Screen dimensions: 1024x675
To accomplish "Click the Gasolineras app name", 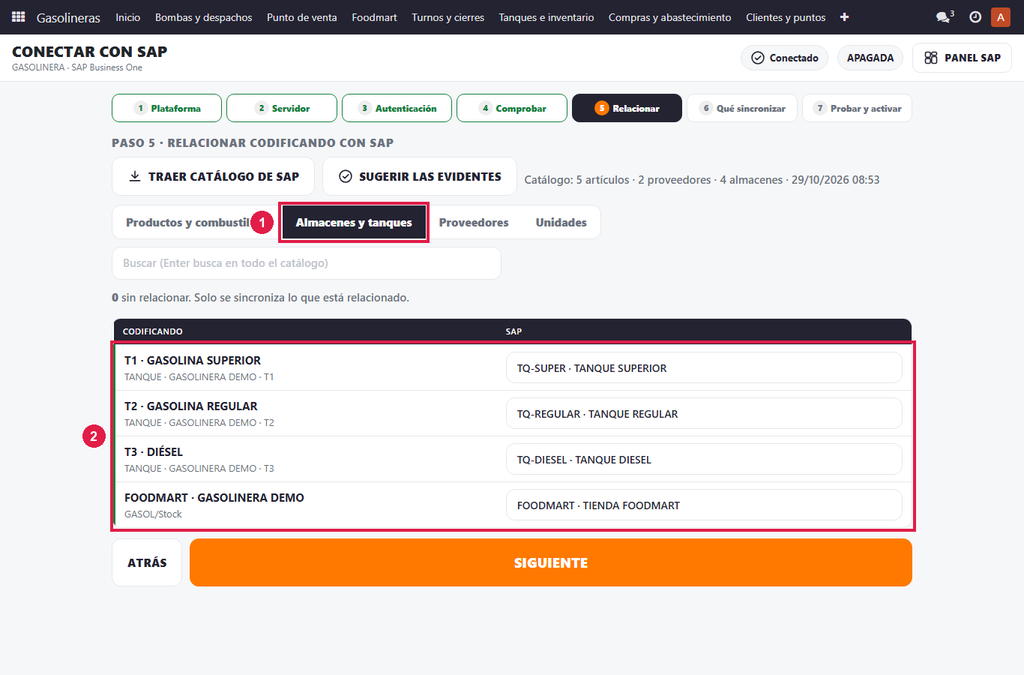I will (69, 18).
